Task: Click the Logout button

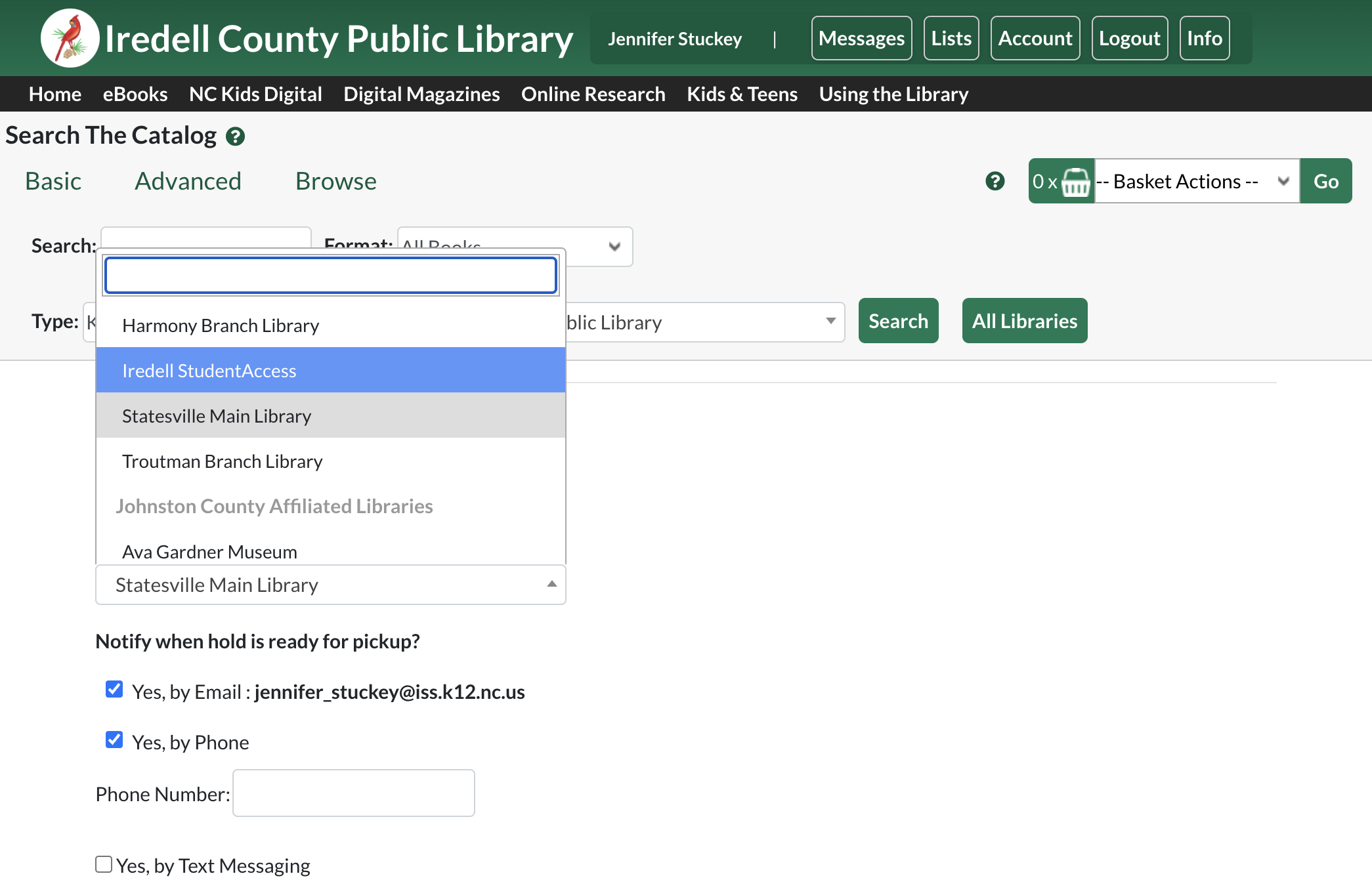Action: click(x=1130, y=38)
